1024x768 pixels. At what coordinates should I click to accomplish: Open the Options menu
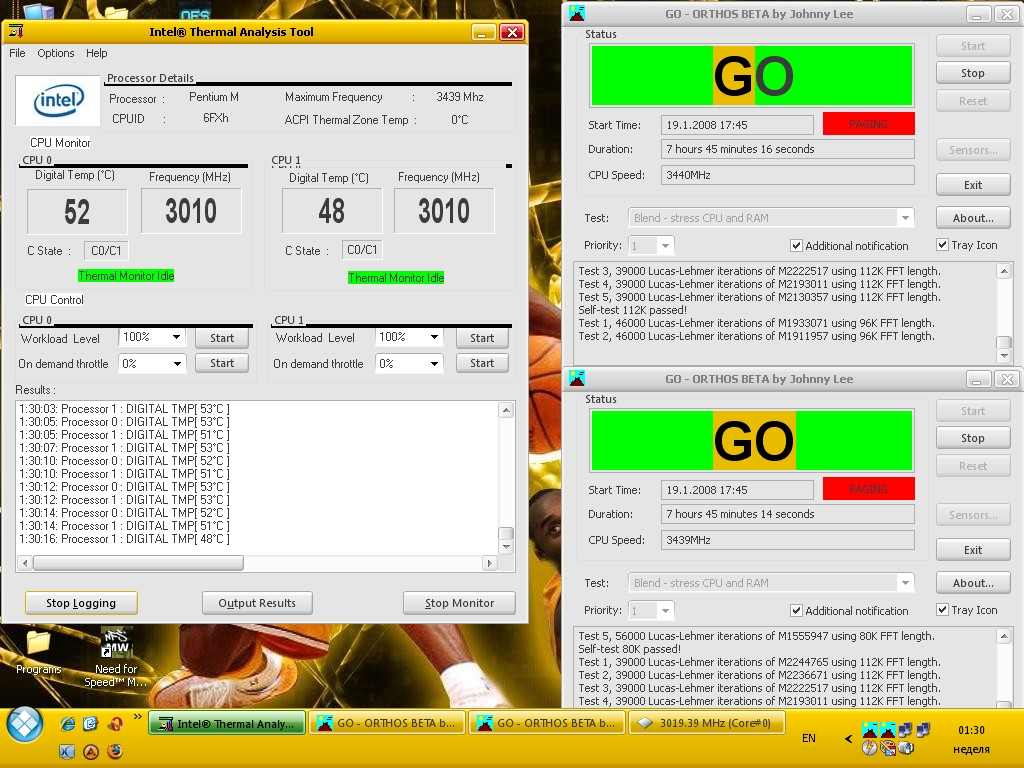coord(56,53)
